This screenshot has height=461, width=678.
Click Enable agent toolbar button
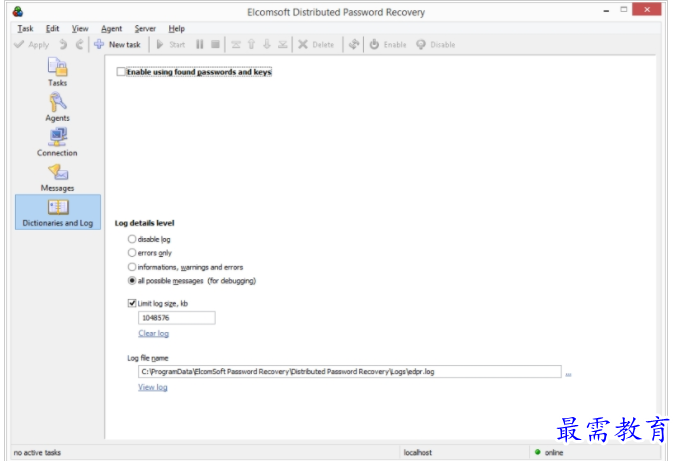[388, 45]
